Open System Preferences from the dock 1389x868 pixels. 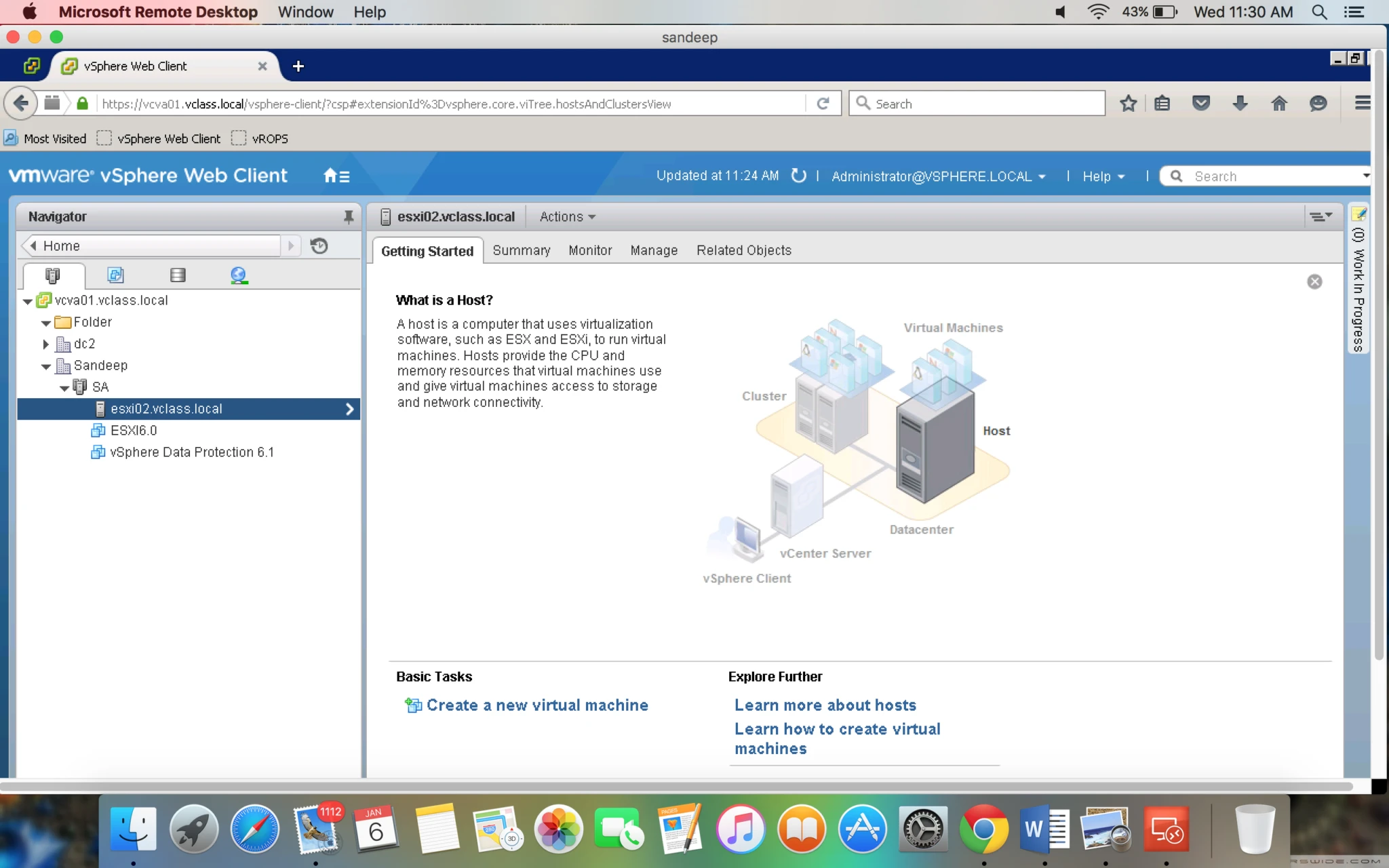click(x=923, y=829)
